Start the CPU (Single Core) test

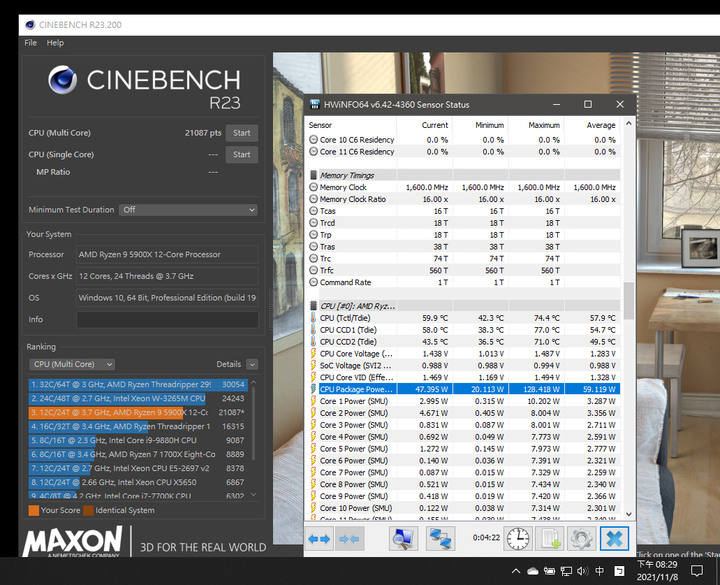tap(242, 155)
